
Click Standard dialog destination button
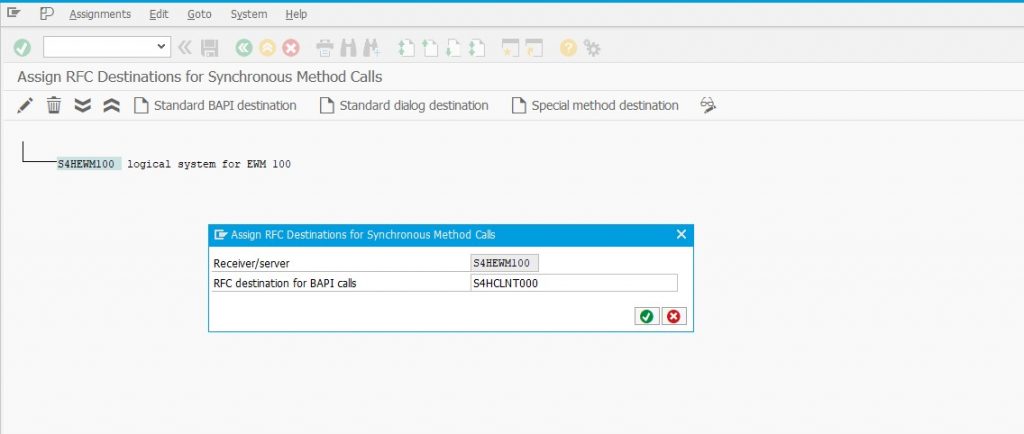(404, 105)
